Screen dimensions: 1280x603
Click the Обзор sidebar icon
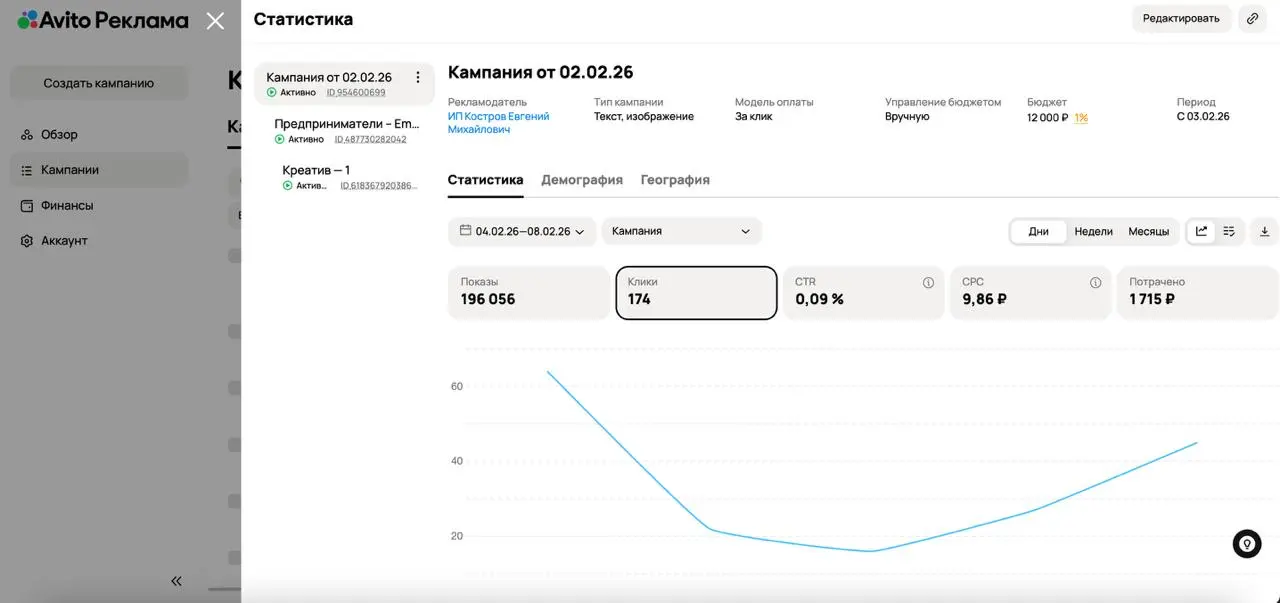[27, 135]
